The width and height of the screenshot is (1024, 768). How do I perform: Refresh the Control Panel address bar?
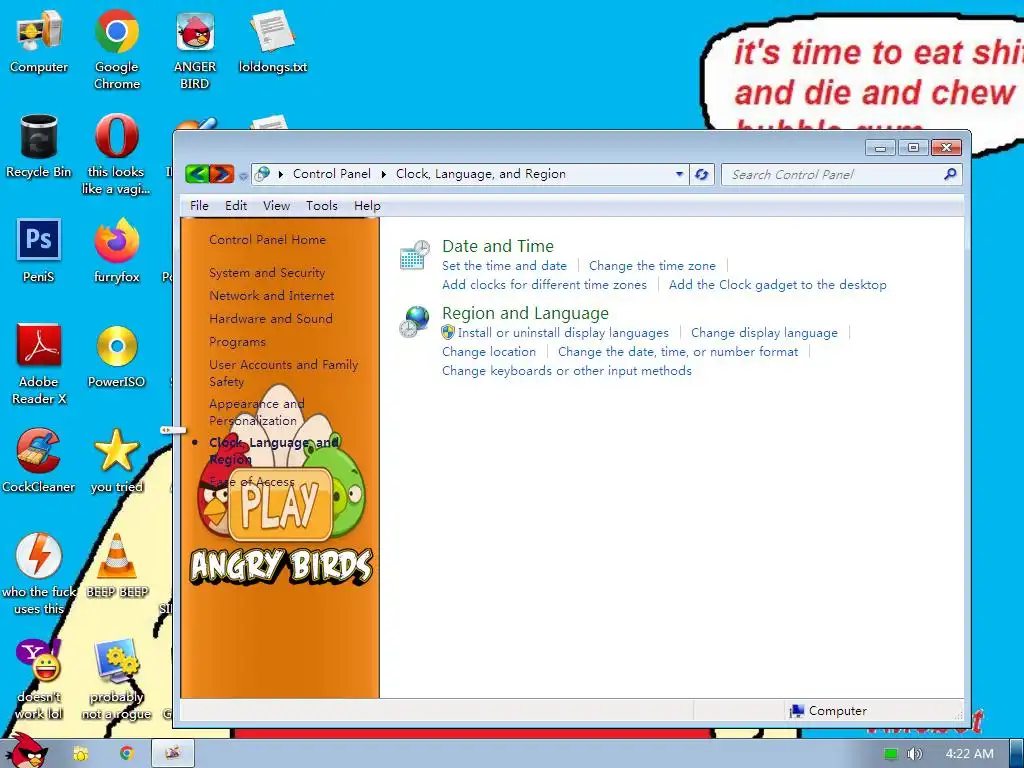(702, 174)
